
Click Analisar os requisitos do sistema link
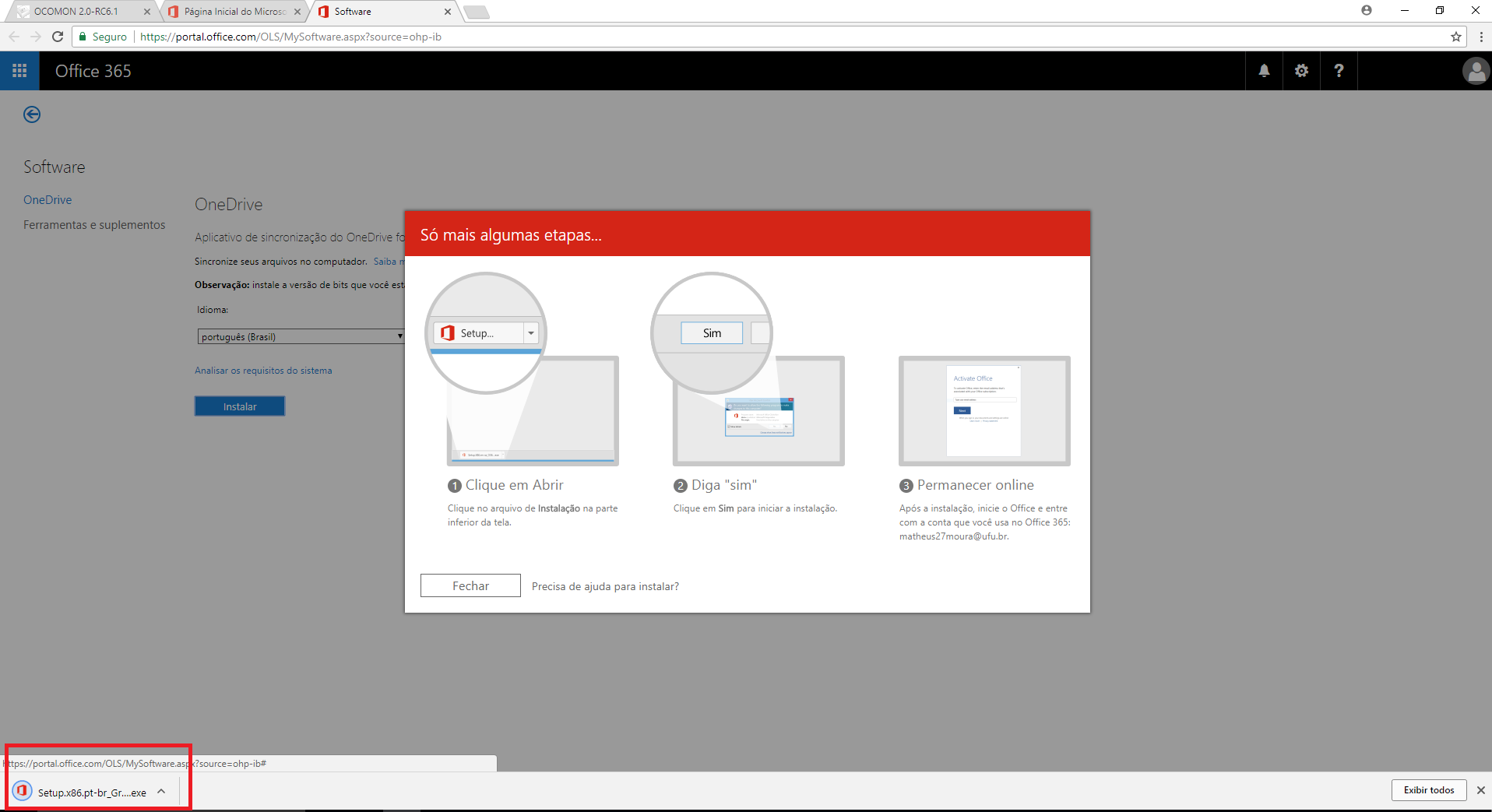[263, 371]
